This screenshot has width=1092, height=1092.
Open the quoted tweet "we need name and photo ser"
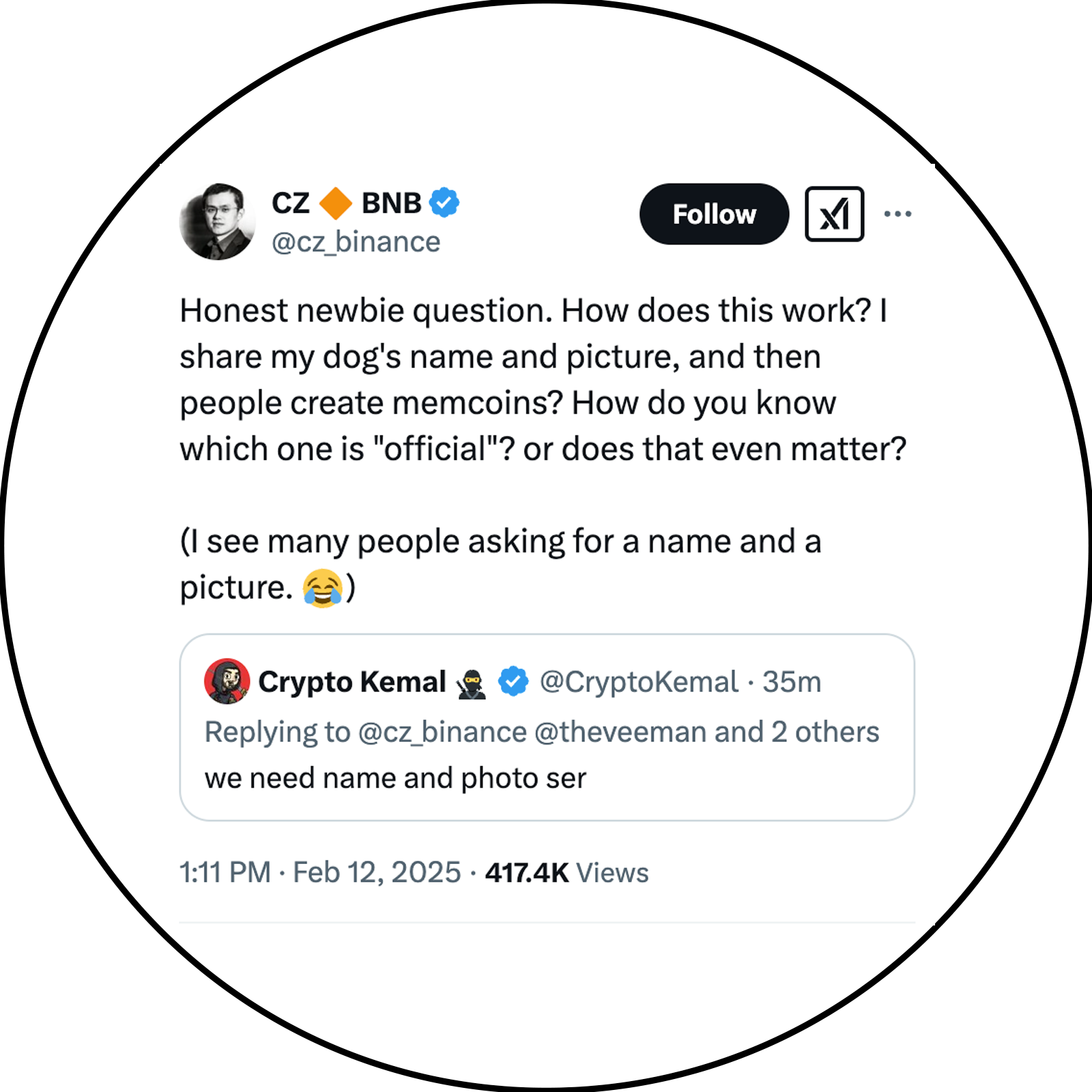(x=396, y=779)
